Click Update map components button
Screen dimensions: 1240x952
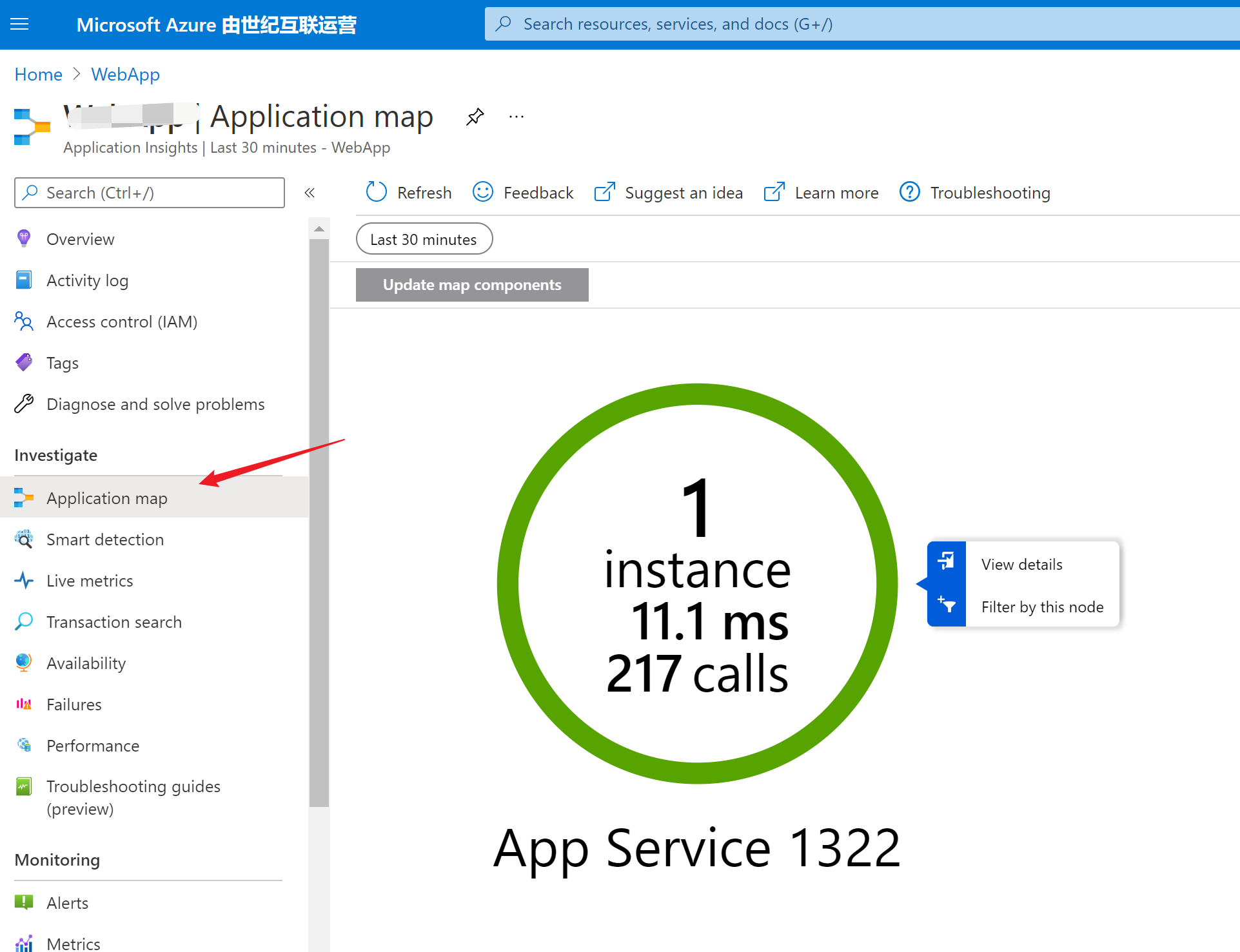[472, 285]
